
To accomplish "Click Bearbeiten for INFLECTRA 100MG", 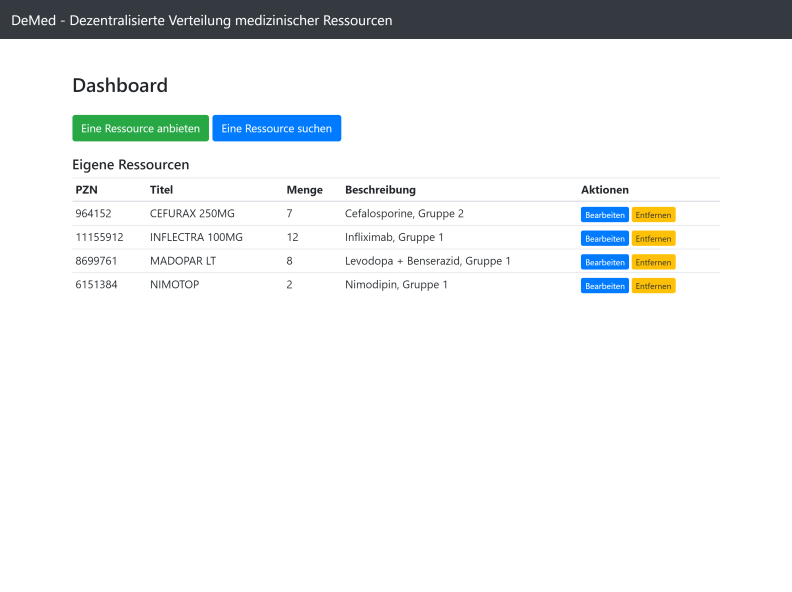I will point(605,238).
